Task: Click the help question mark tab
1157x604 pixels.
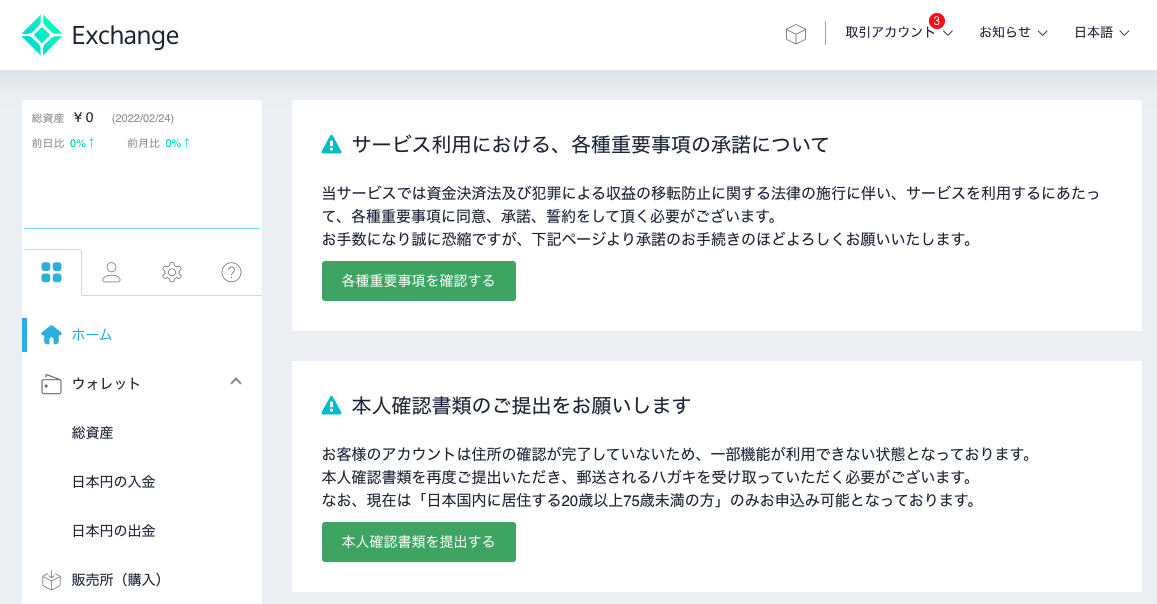Action: tap(231, 271)
